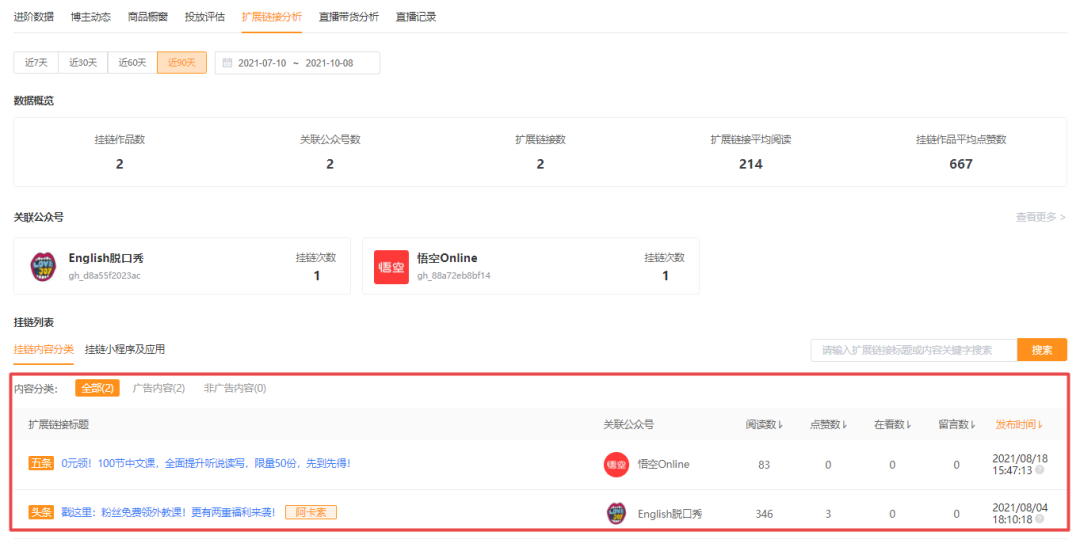Image resolution: width=1080 pixels, height=551 pixels.
Task: Click the 查看更多 link
Action: (1040, 217)
